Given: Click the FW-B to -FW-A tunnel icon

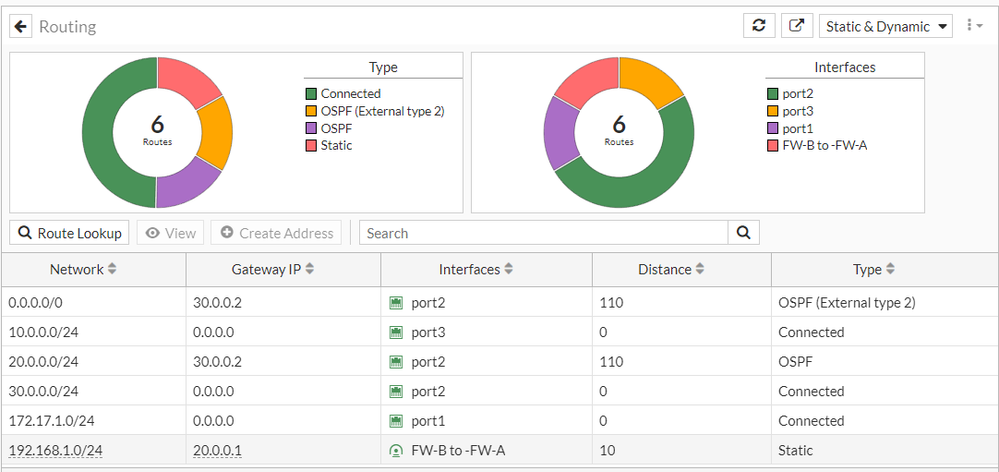Looking at the screenshot, I should click(x=396, y=450).
